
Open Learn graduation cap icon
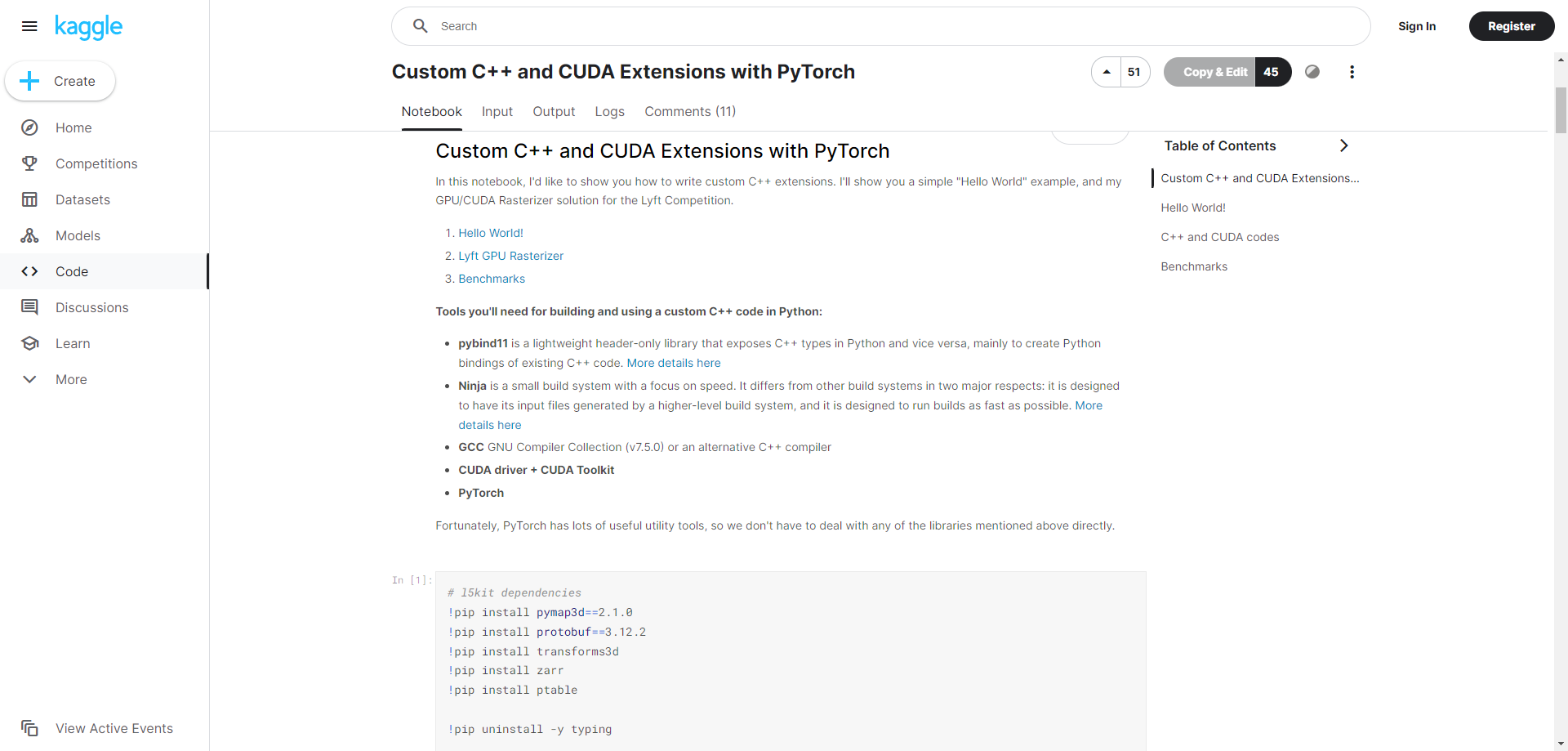pos(29,343)
